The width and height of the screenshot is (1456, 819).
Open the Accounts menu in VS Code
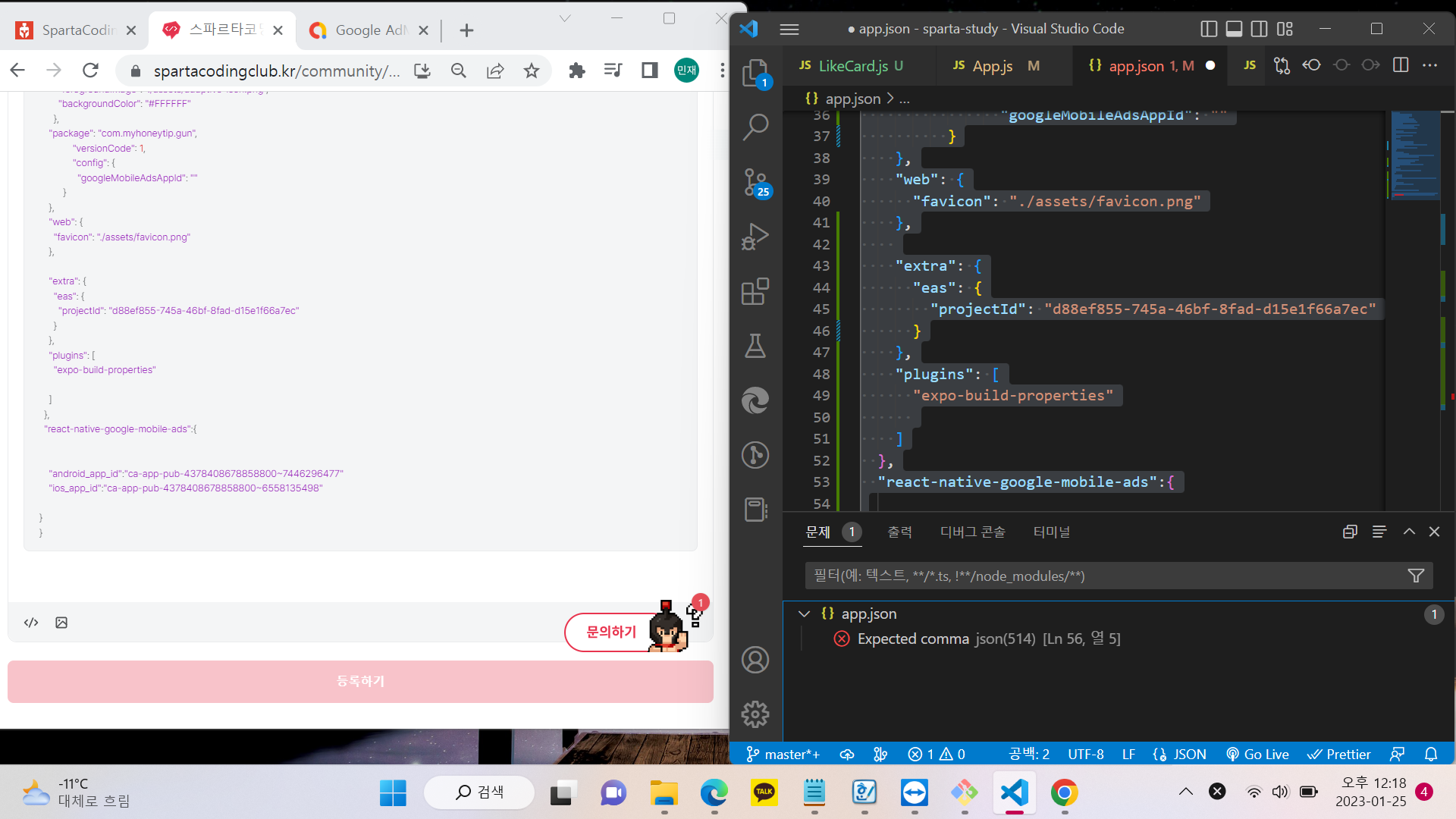click(755, 660)
